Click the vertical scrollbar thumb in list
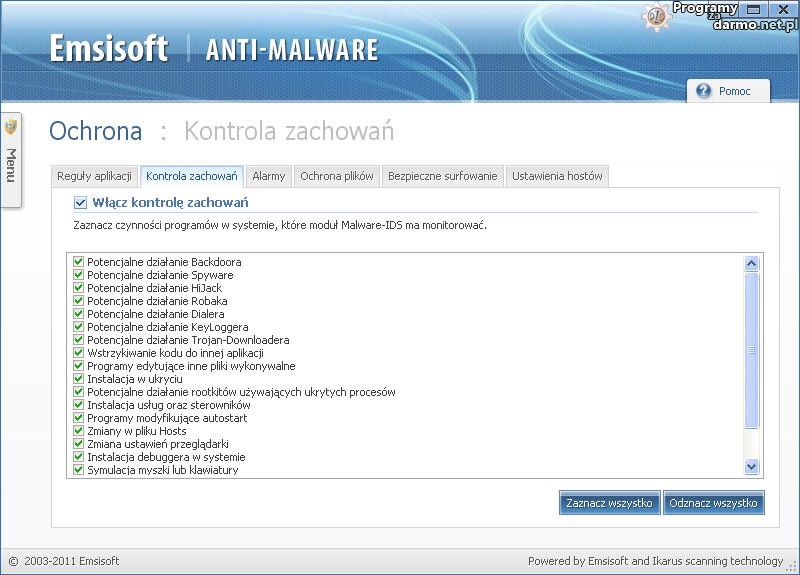Viewport: 800px width, 575px height. [752, 350]
